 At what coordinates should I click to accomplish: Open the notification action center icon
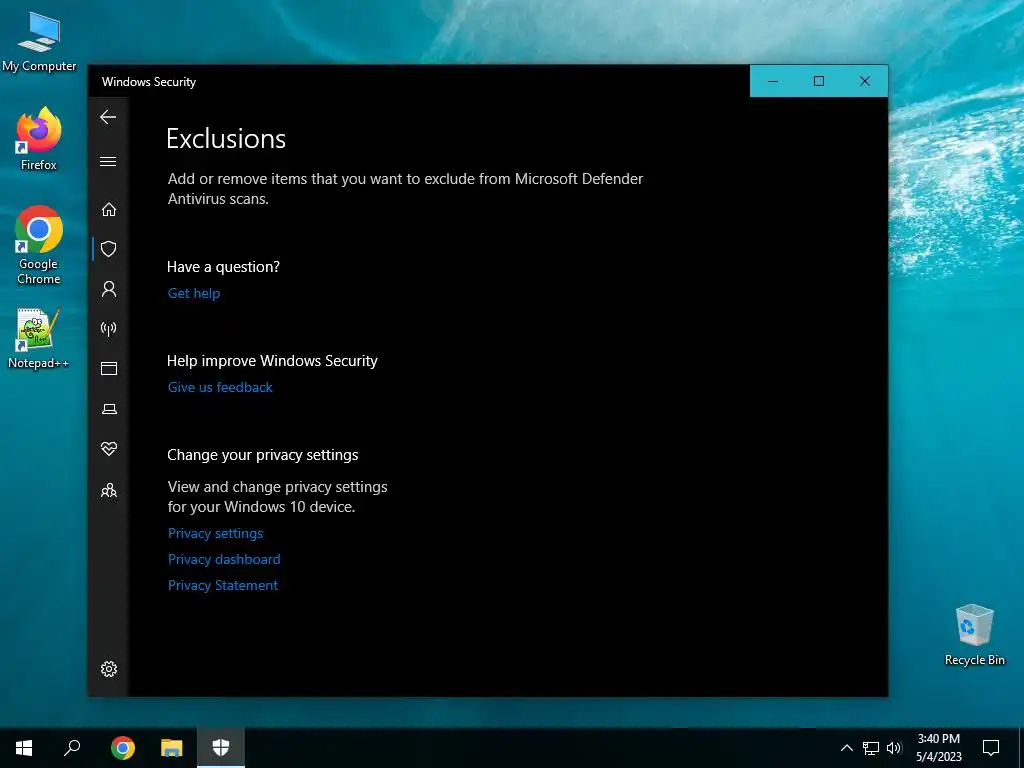click(x=991, y=748)
